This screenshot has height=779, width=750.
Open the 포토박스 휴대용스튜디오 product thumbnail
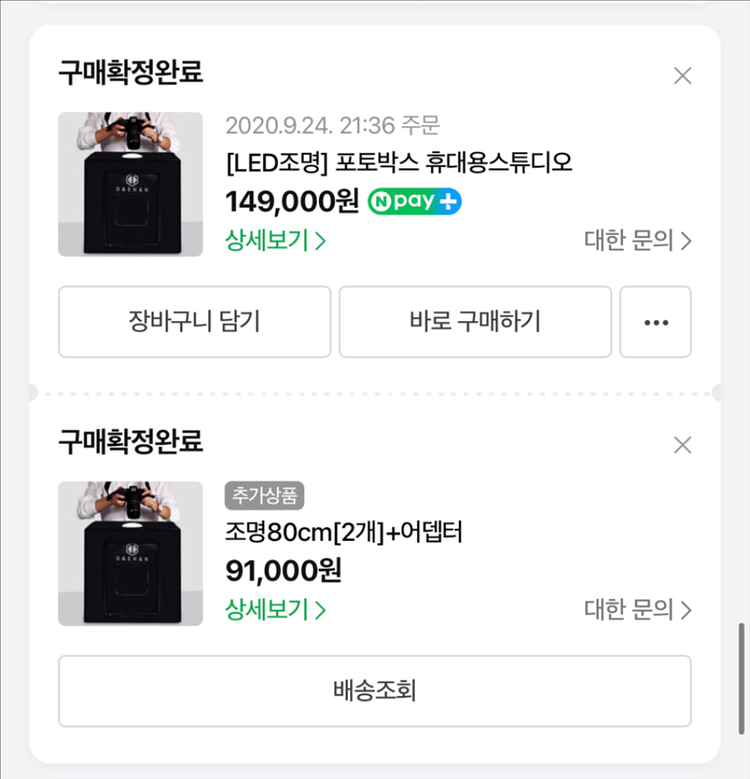(x=130, y=184)
